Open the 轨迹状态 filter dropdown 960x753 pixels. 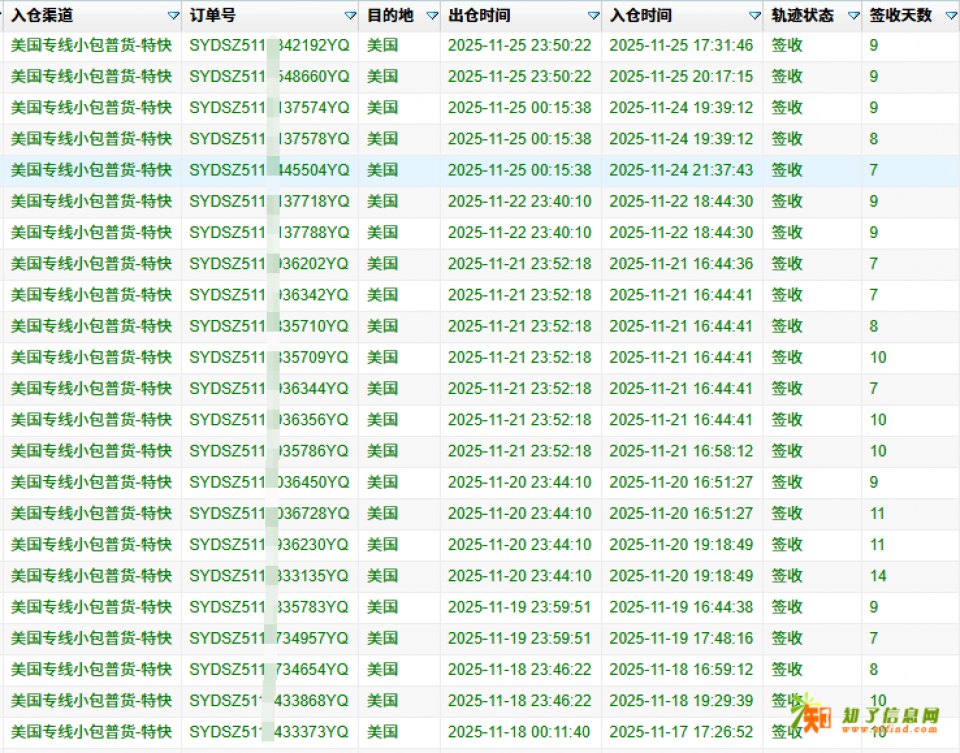click(853, 16)
